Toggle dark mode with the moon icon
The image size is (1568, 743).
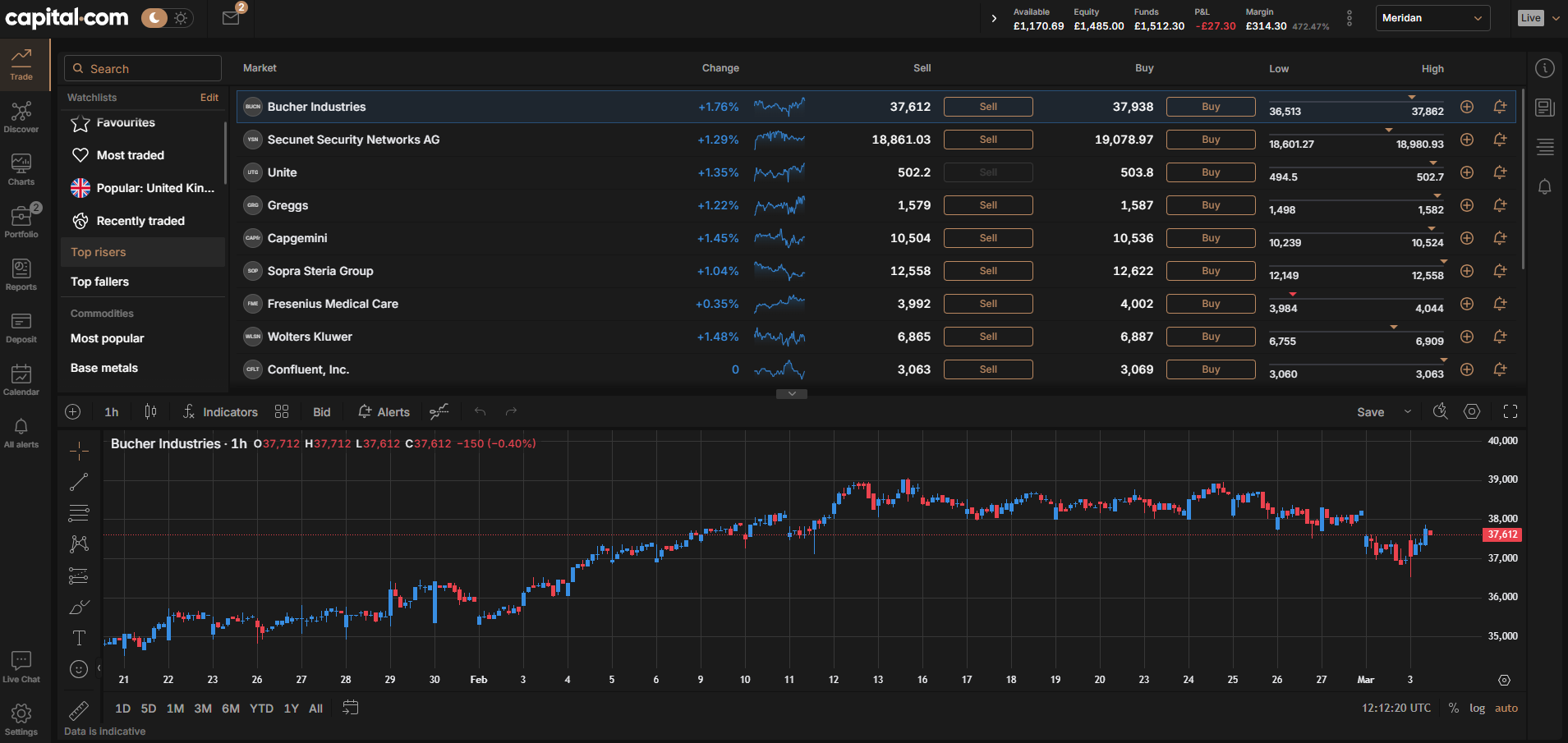(153, 17)
